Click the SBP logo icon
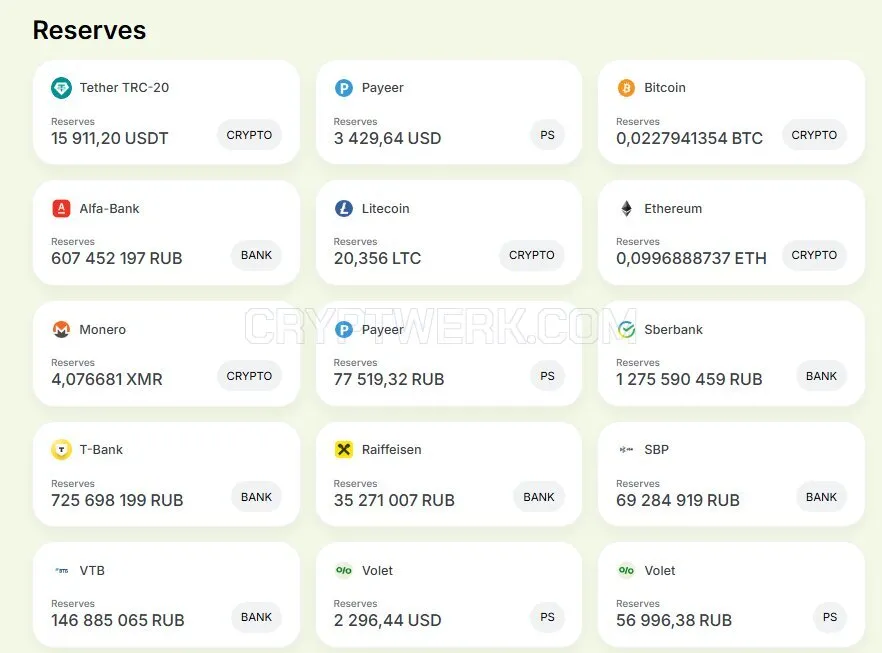Viewport: 882px width, 653px height. [626, 449]
